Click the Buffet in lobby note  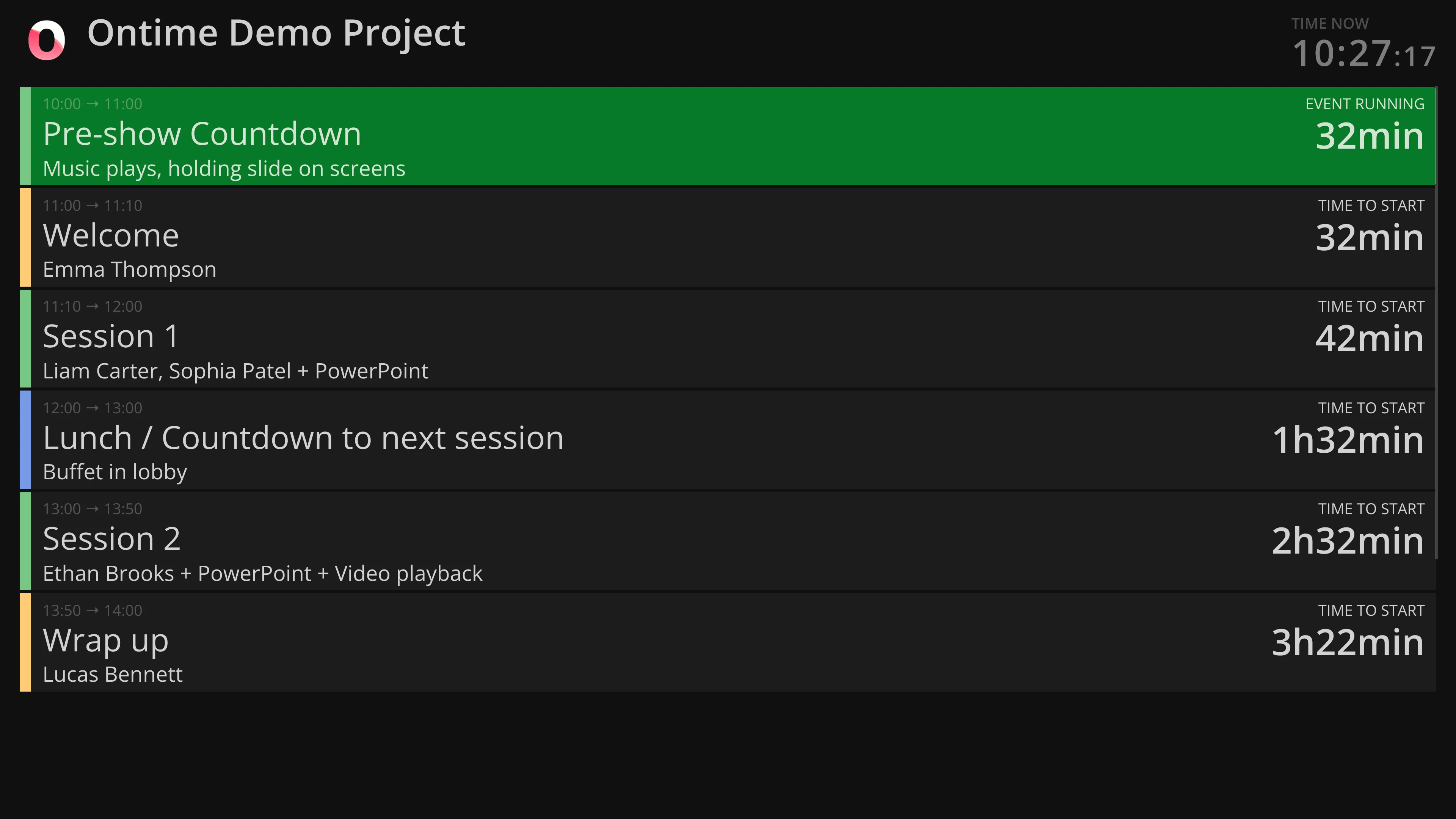115,472
